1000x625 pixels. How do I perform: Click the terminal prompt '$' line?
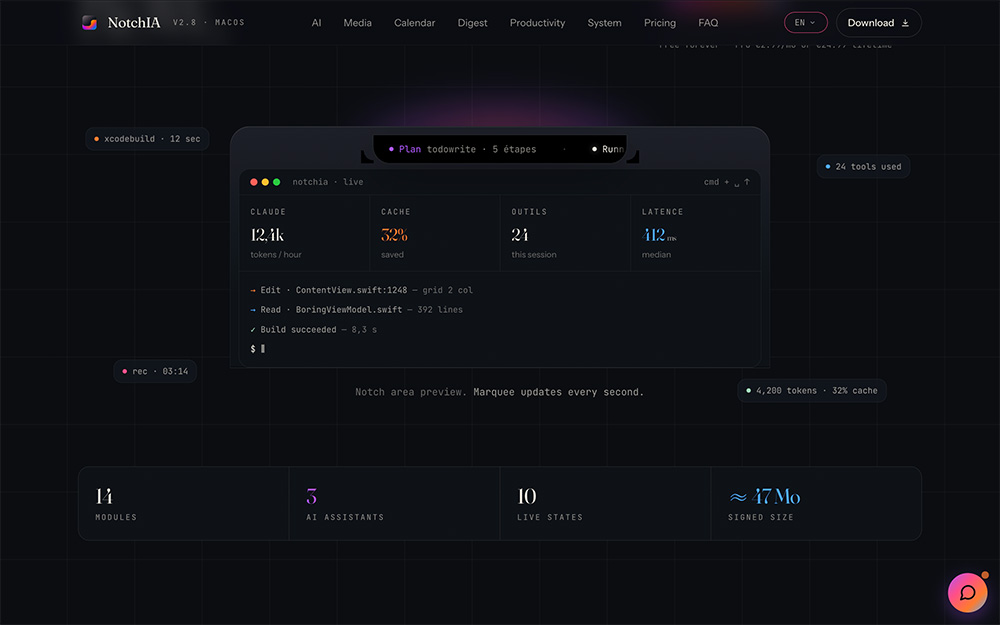coord(258,349)
